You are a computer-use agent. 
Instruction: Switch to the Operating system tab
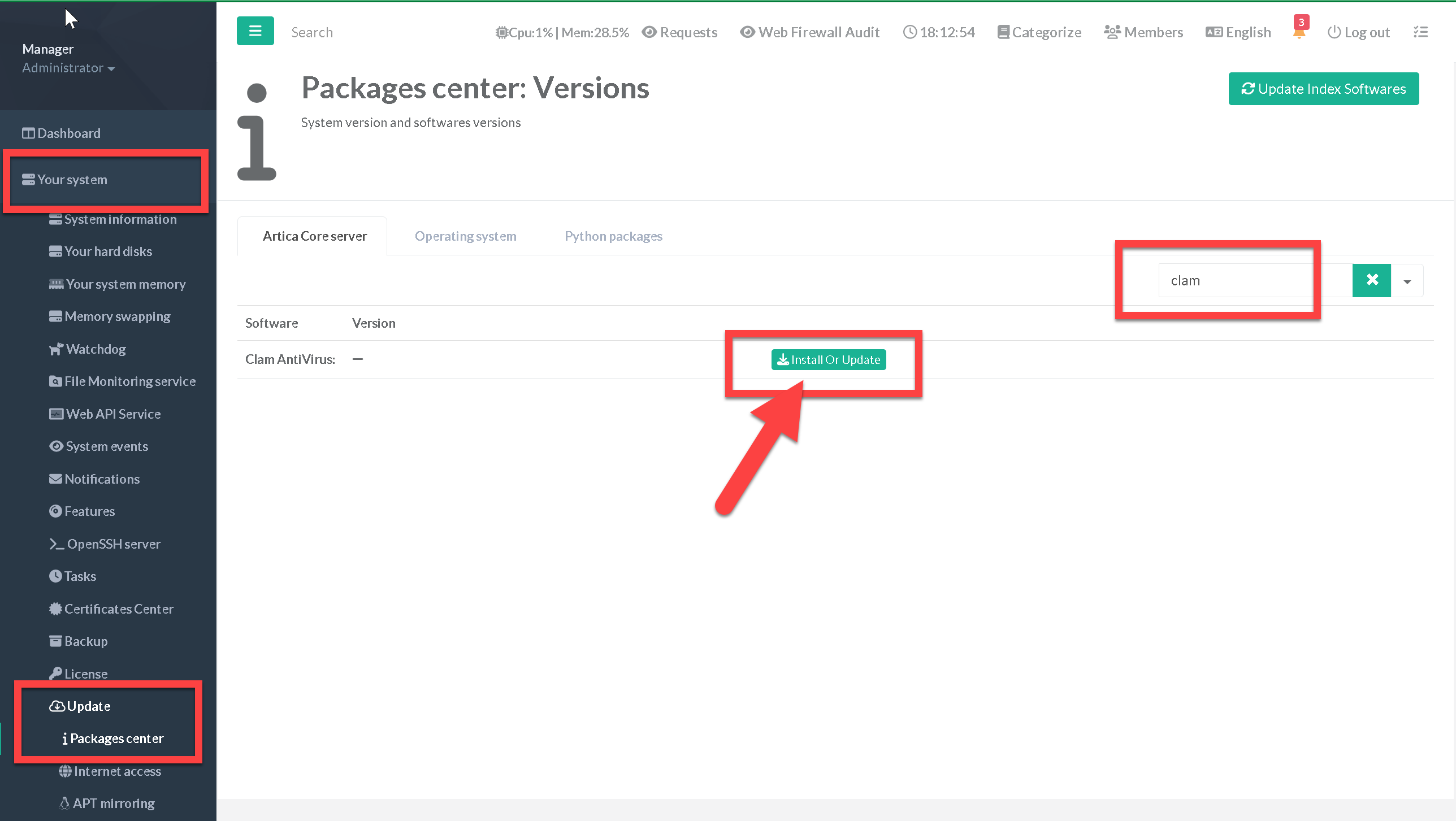click(465, 236)
